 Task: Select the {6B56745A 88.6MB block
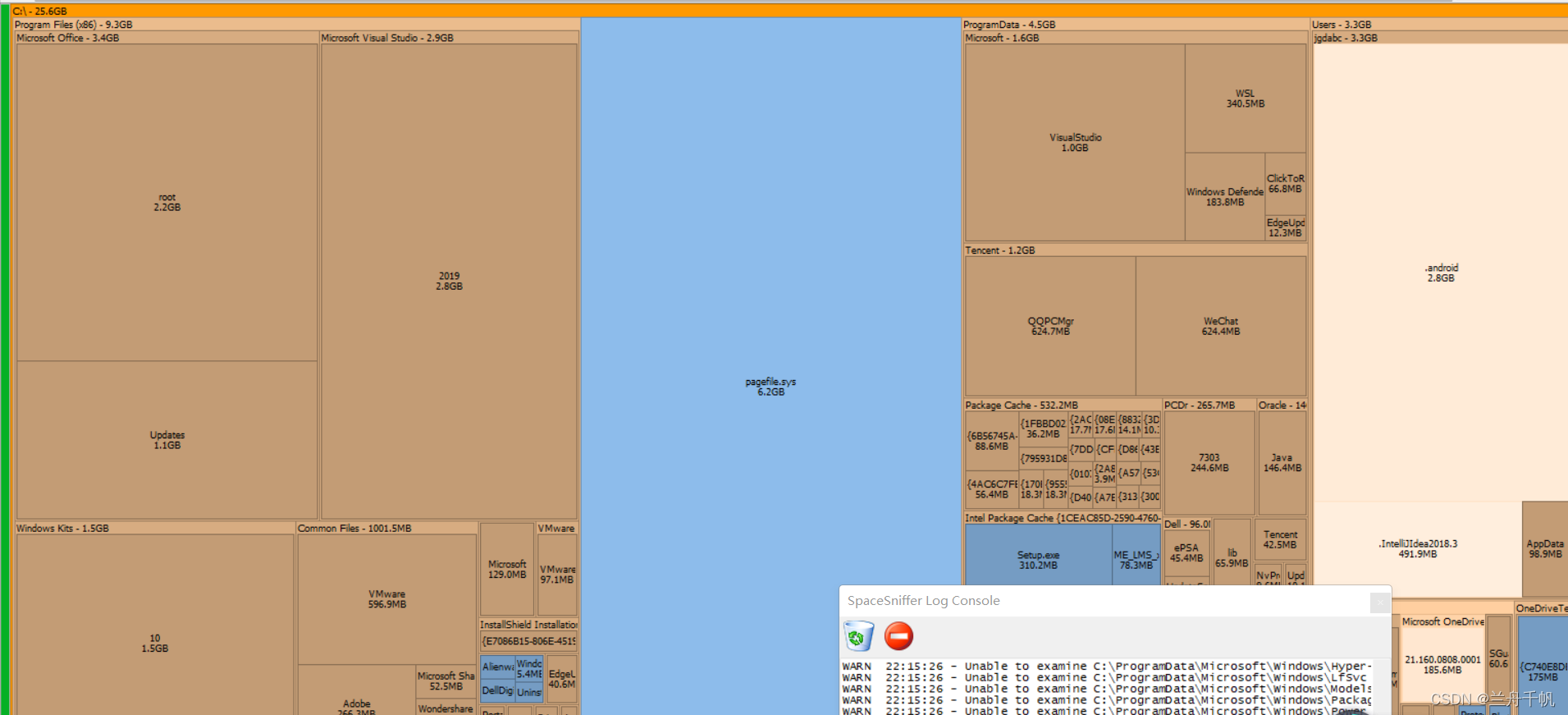click(x=992, y=441)
